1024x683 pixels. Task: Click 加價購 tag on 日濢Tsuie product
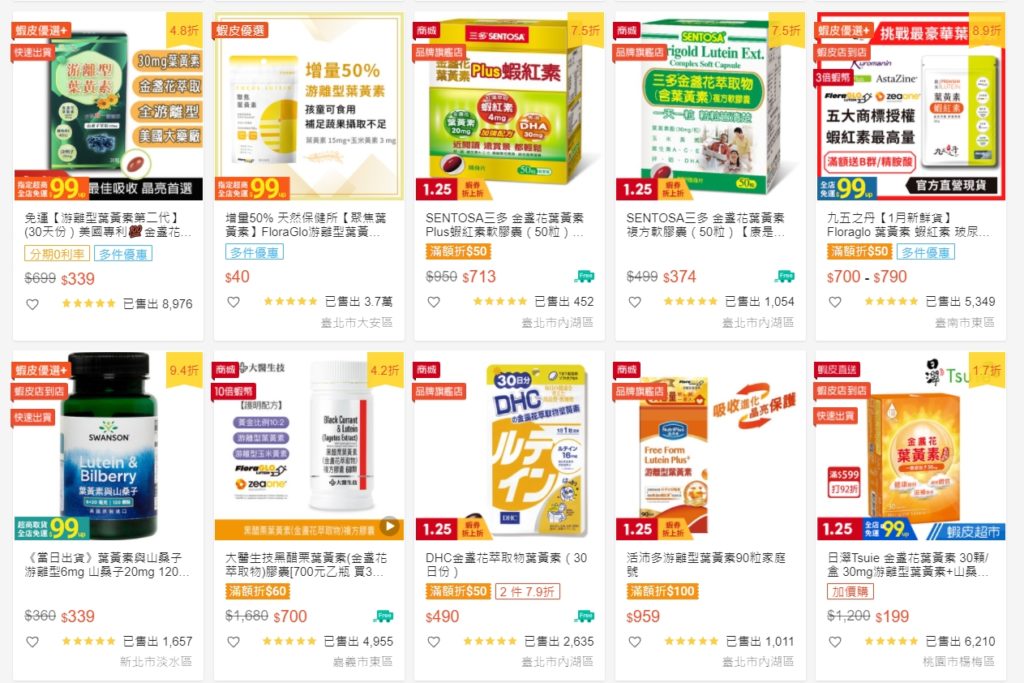(852, 592)
